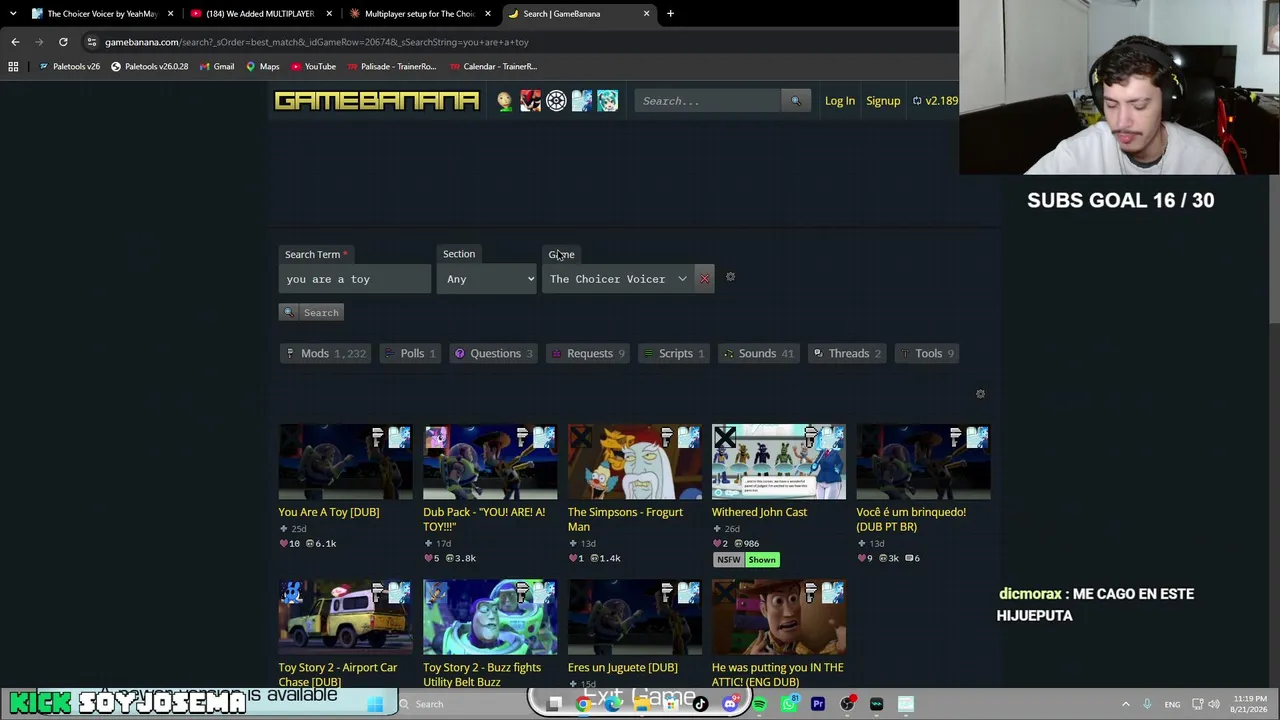Open the Paletools v26 bookmark
This screenshot has width=1280, height=720.
(69, 67)
